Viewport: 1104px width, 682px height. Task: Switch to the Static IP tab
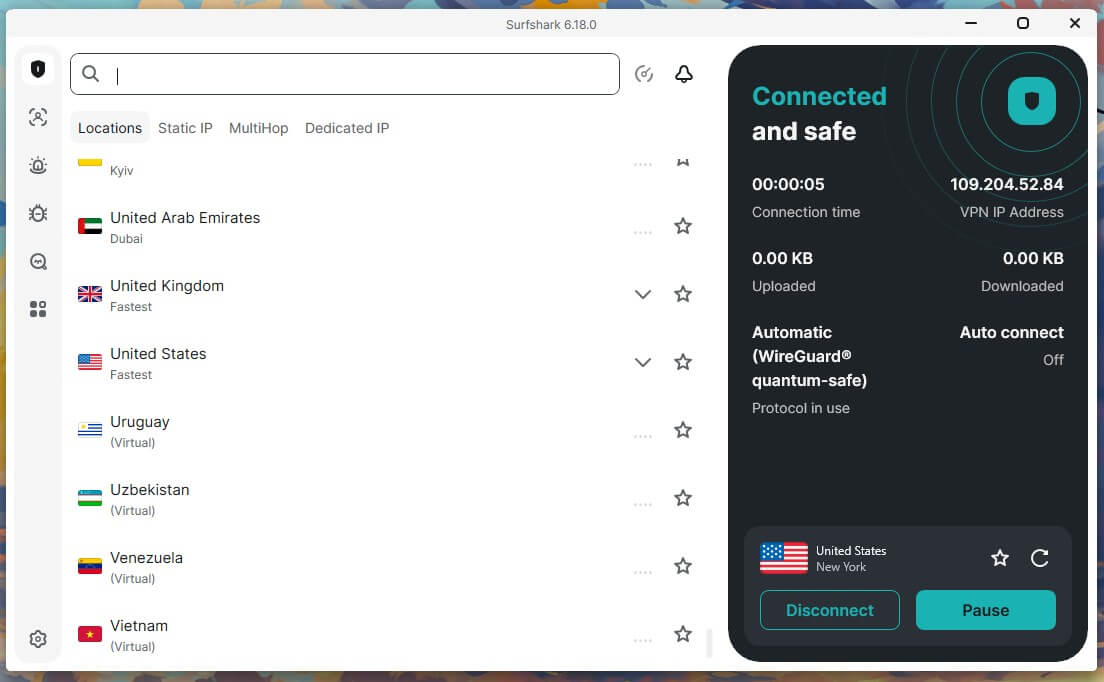coord(185,128)
